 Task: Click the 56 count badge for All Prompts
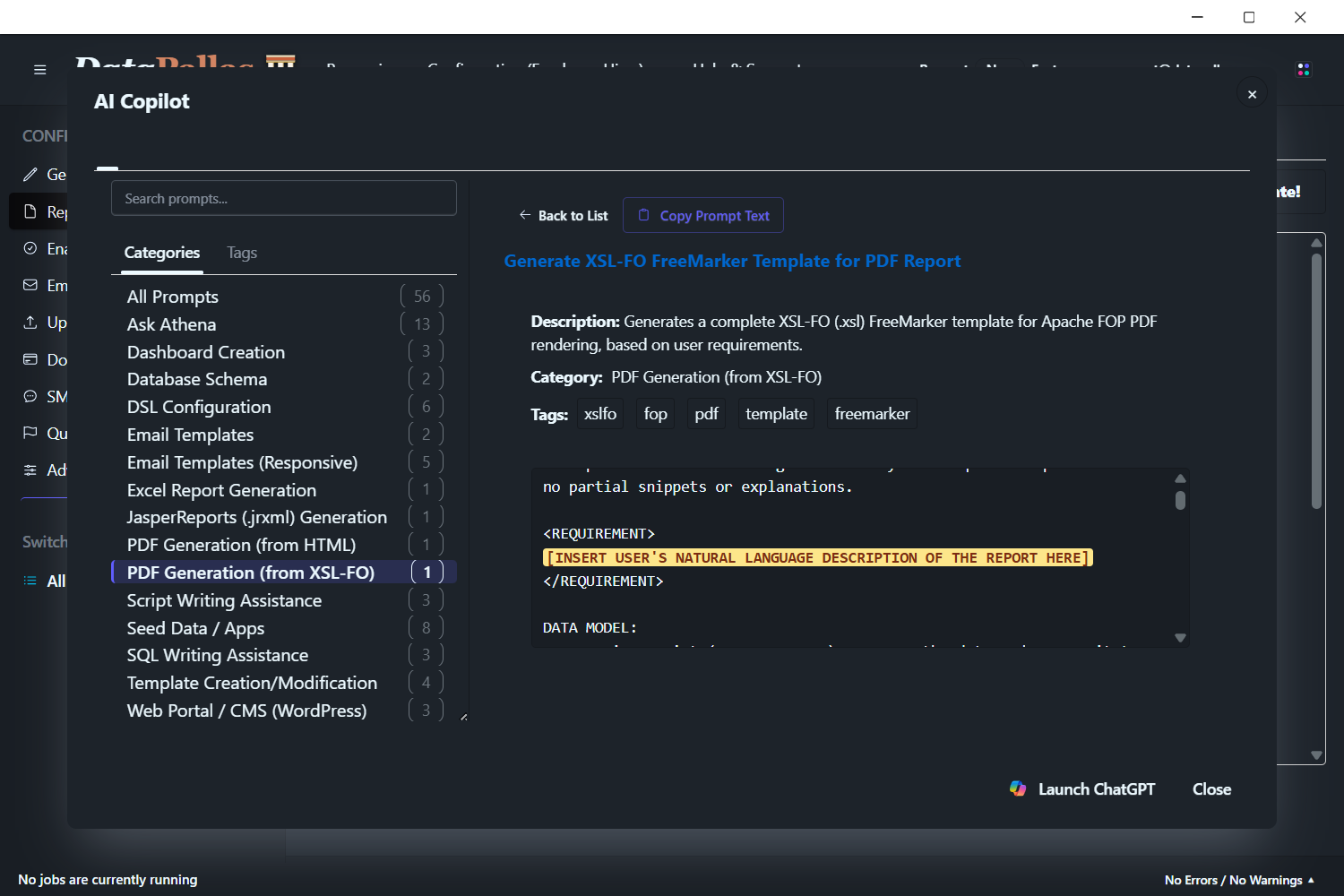click(x=422, y=296)
